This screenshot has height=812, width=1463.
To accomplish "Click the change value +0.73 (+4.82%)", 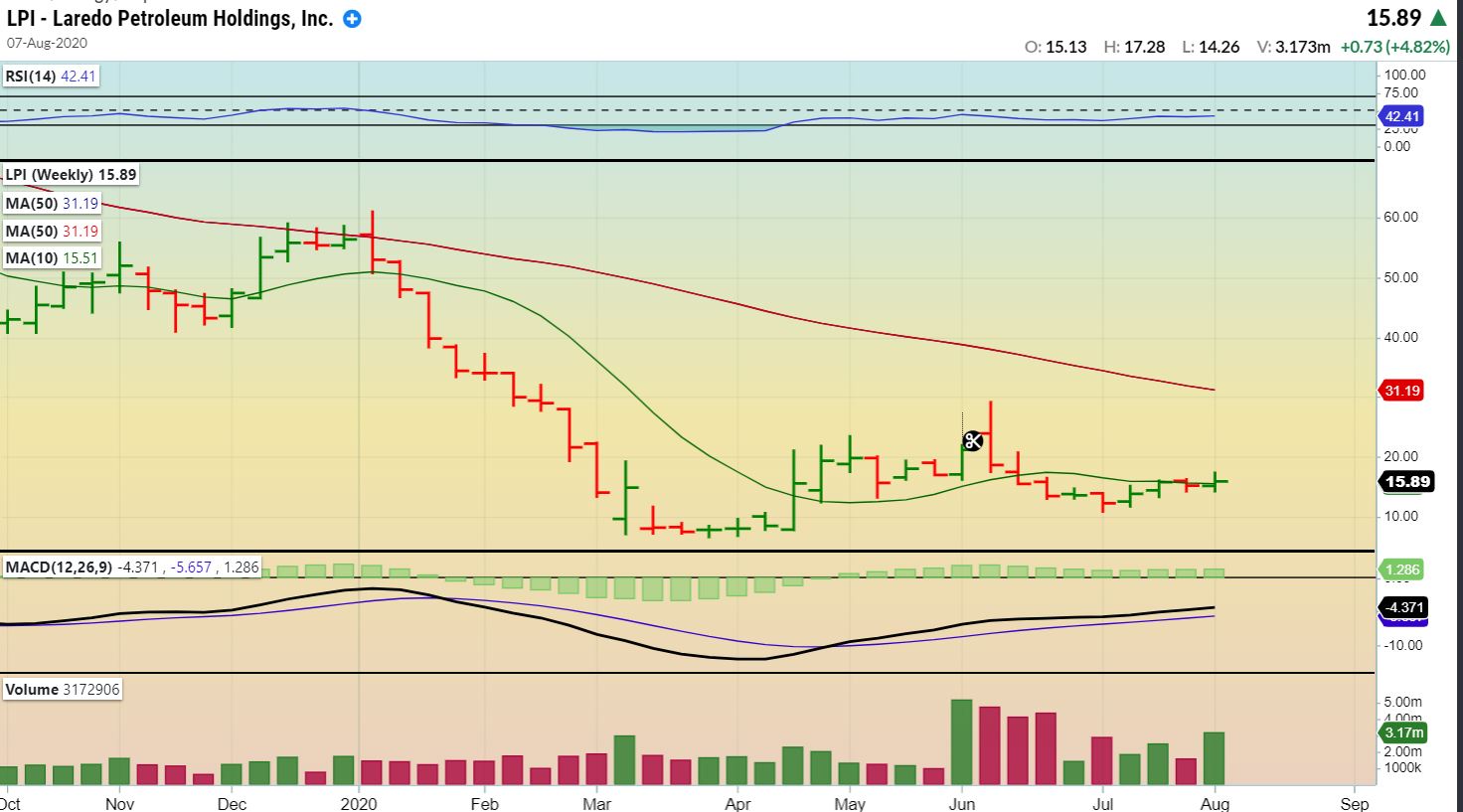I will tap(1393, 47).
